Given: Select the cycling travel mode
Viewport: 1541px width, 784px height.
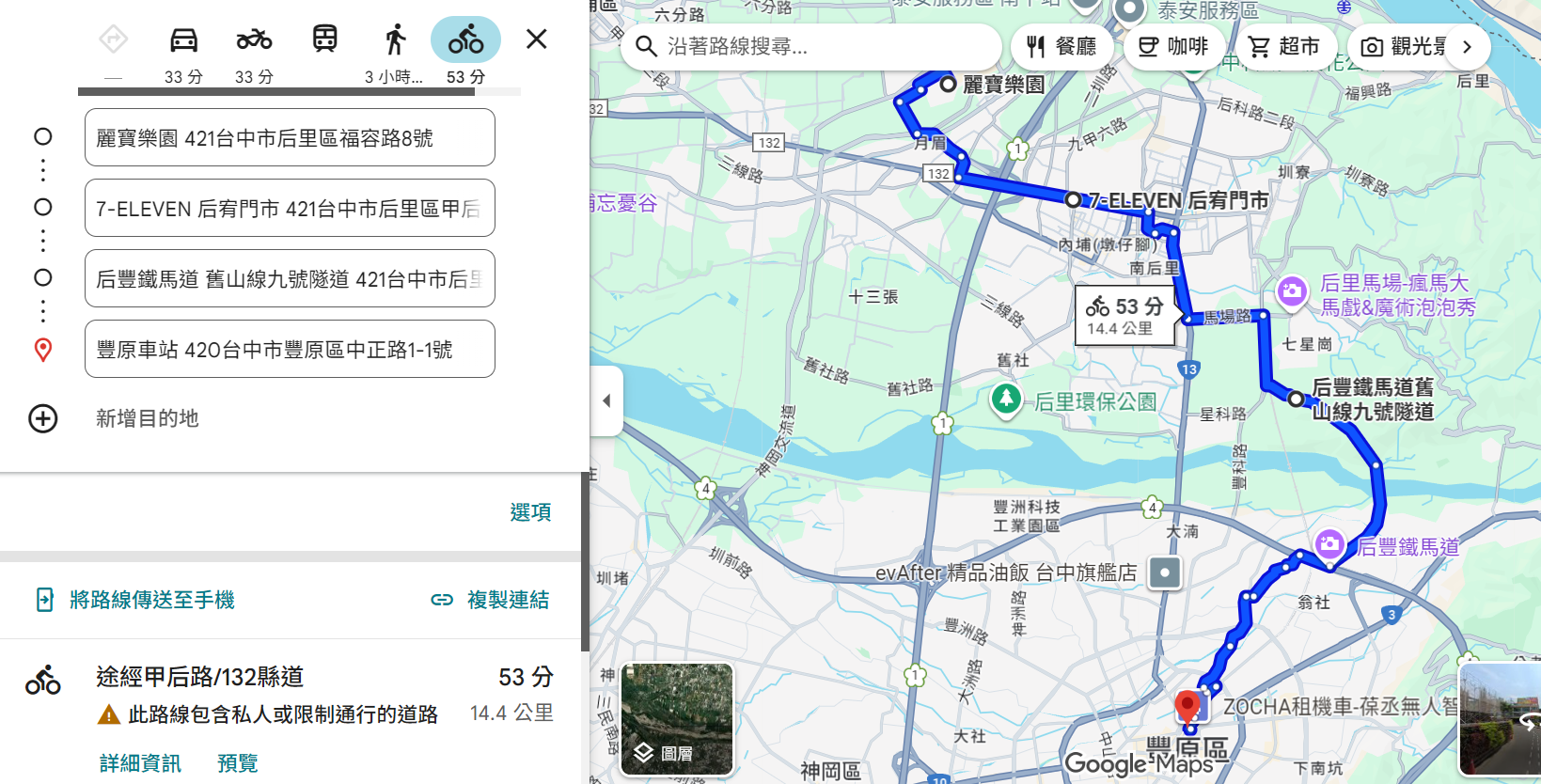Looking at the screenshot, I should pos(465,40).
